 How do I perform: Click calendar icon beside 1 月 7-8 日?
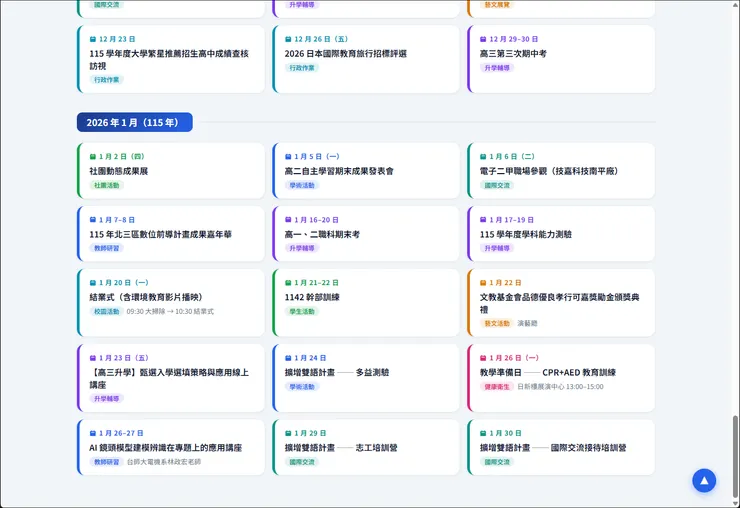93,220
